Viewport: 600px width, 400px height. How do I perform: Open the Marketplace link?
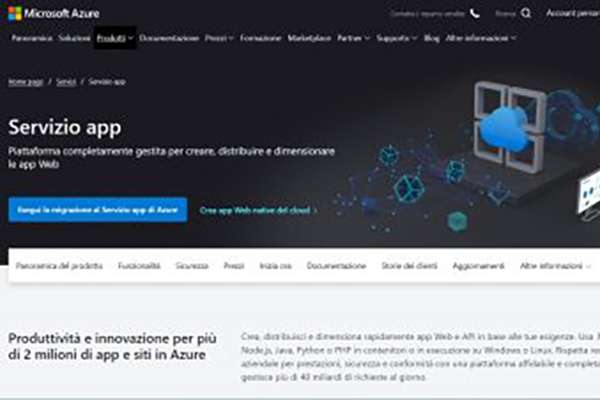309,38
